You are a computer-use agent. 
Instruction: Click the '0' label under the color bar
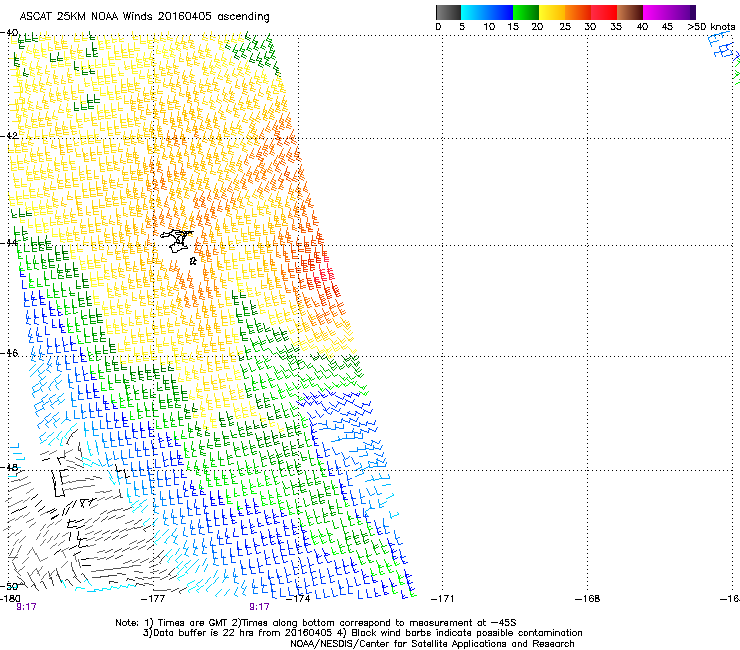click(x=438, y=26)
